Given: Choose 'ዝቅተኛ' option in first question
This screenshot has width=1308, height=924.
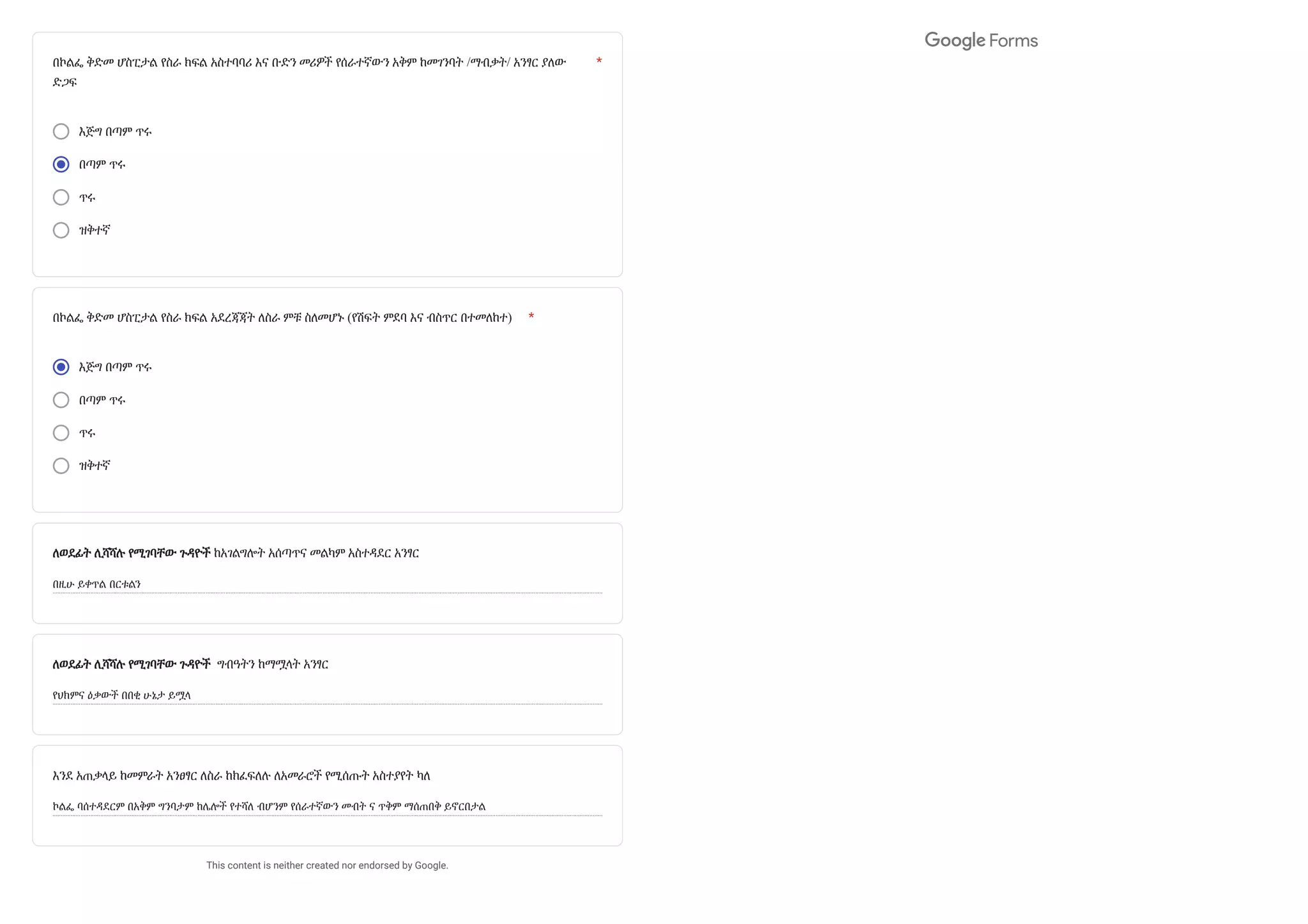Looking at the screenshot, I should tap(61, 230).
